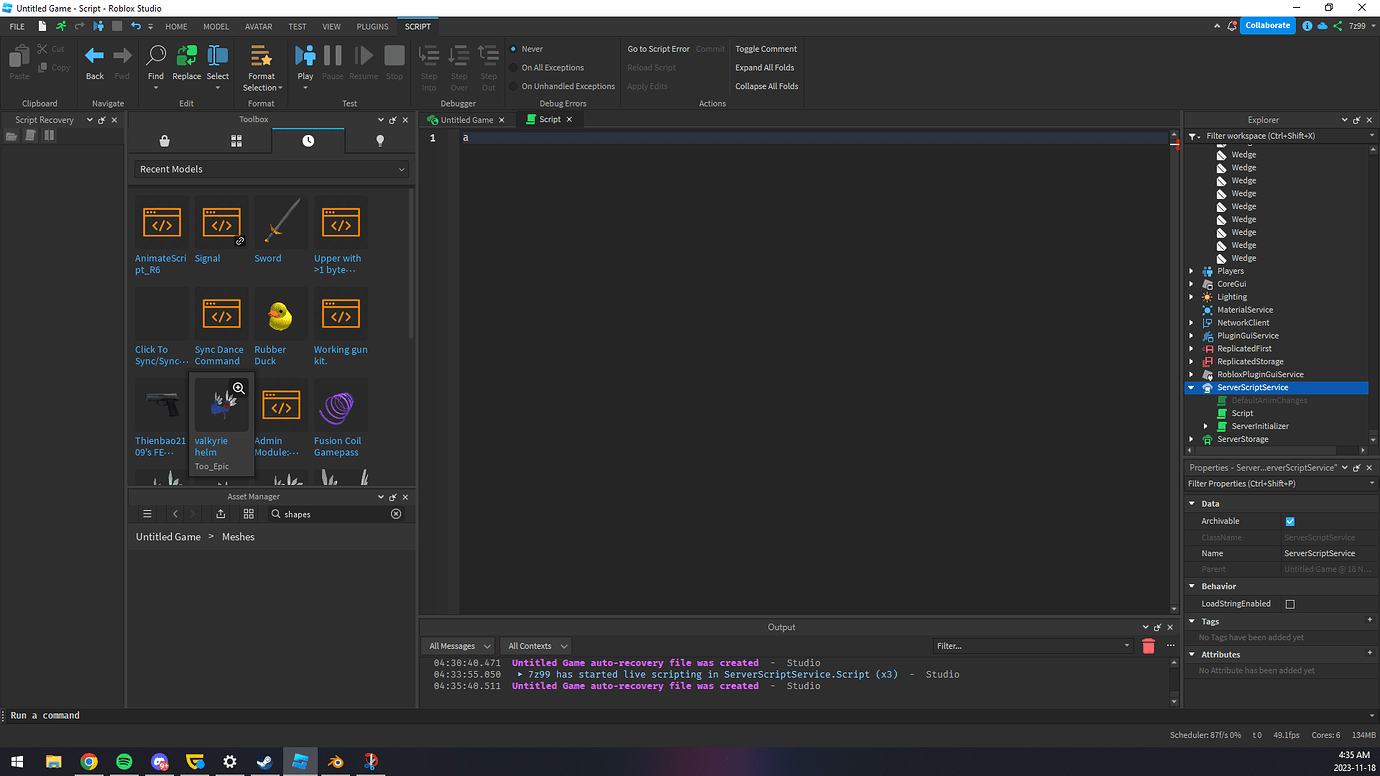Open the Toolbox Inventory grid tab

point(236,141)
